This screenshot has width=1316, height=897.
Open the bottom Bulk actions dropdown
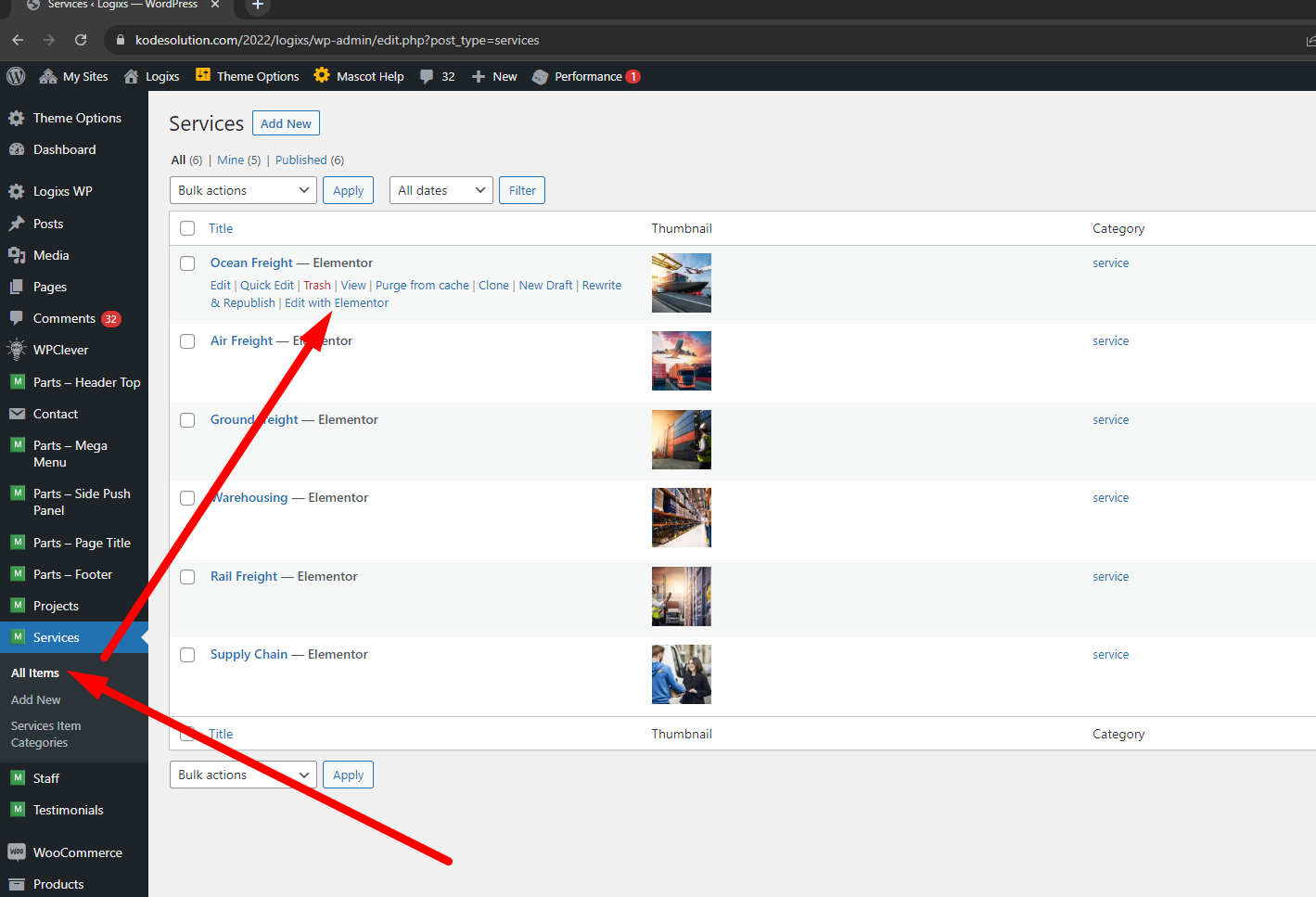[x=243, y=775]
